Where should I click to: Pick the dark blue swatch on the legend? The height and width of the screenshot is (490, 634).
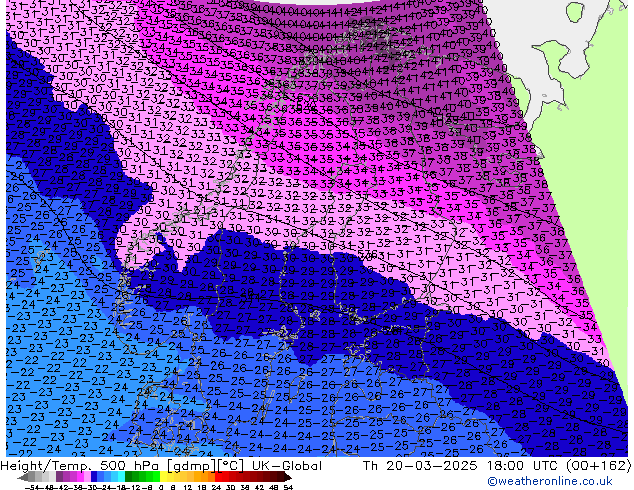[94, 478]
